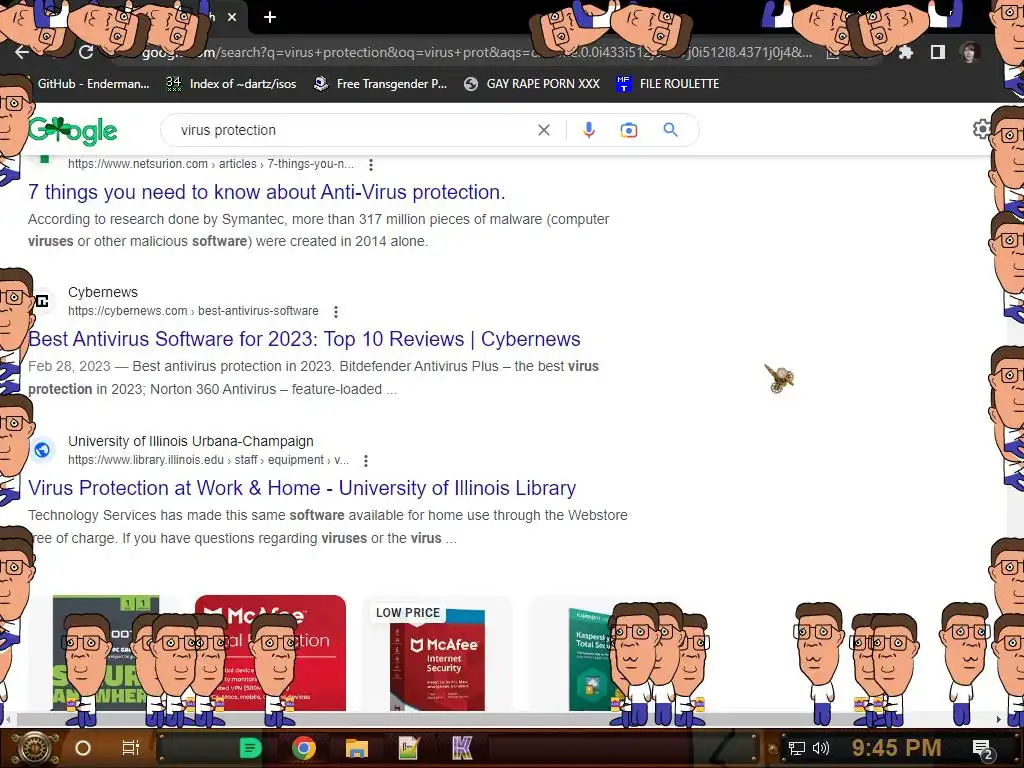Click the page horizontal scrollbar
Image resolution: width=1024 pixels, height=768 pixels.
tap(503, 719)
